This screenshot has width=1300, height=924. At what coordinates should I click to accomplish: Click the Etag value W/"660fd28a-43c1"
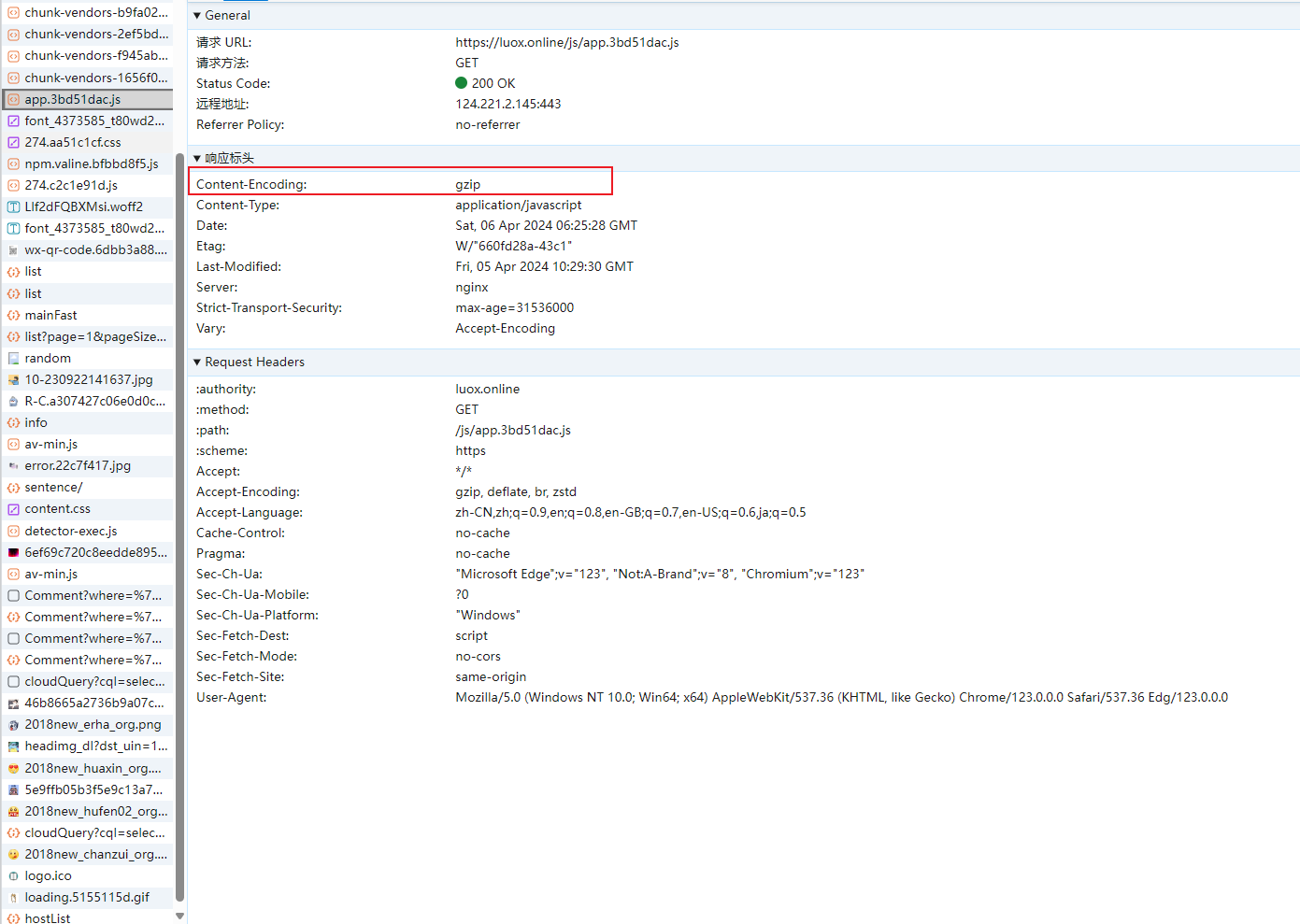pyautogui.click(x=513, y=246)
